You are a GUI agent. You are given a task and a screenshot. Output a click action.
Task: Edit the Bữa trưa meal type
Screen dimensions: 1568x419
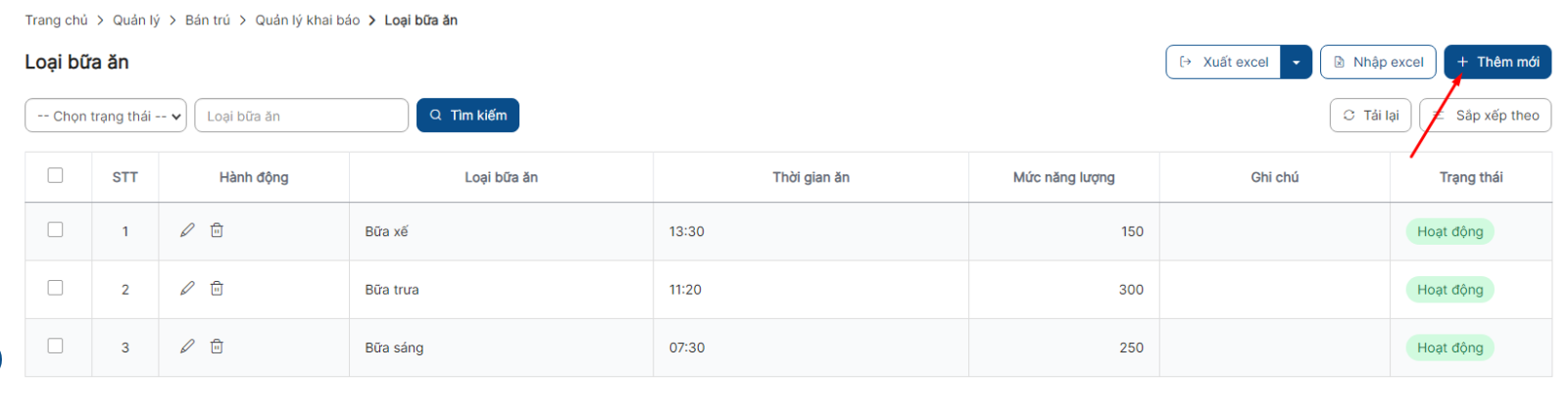[x=187, y=288]
